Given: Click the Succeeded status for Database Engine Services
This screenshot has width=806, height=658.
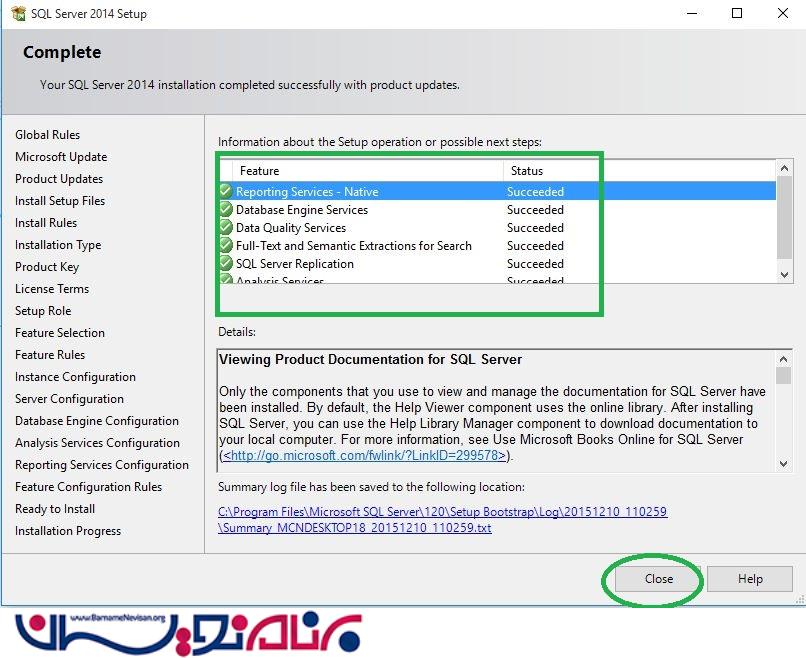Looking at the screenshot, I should [535, 210].
